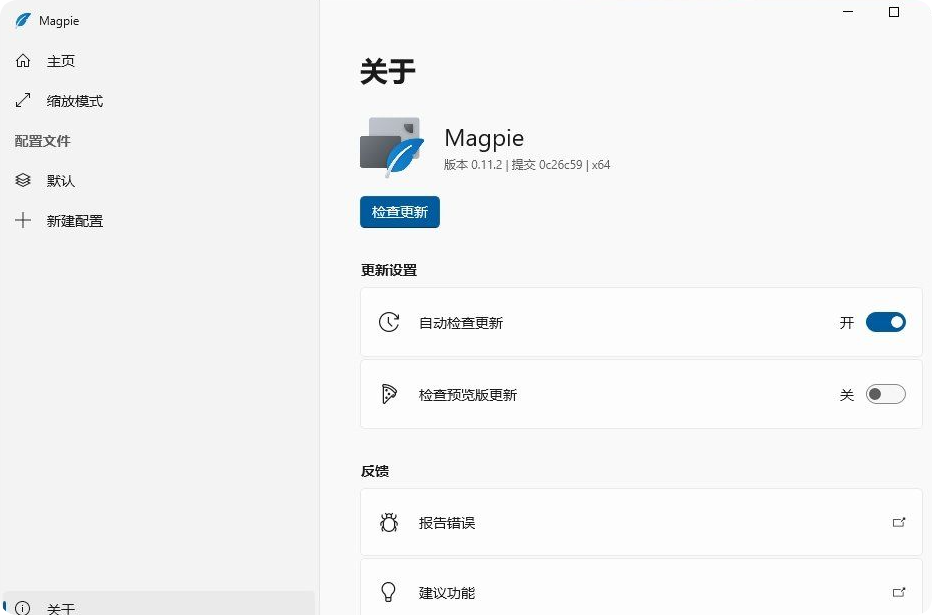The height and width of the screenshot is (615, 932).
Task: Turn off the 自动检查更新 switch
Action: pos(886,322)
